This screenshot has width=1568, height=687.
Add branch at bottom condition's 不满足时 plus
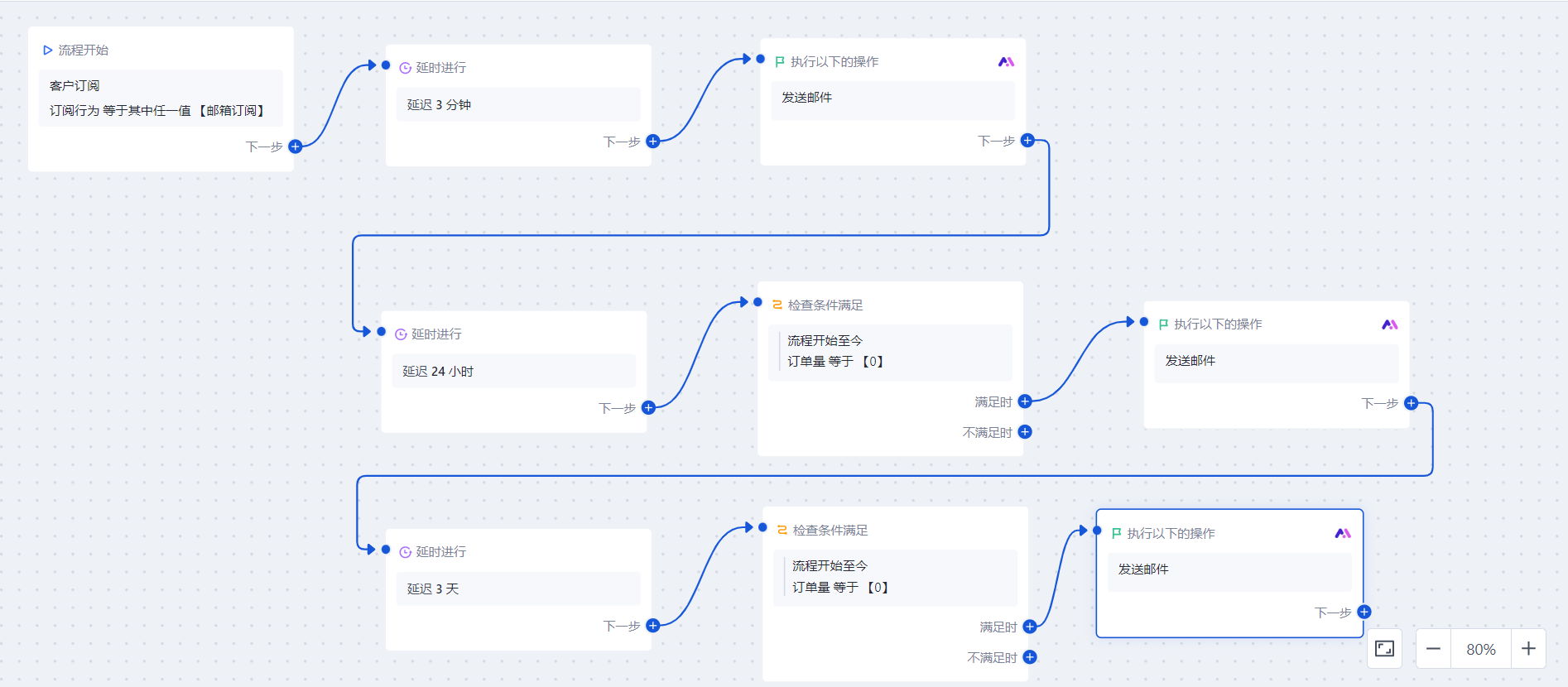pos(1030,657)
